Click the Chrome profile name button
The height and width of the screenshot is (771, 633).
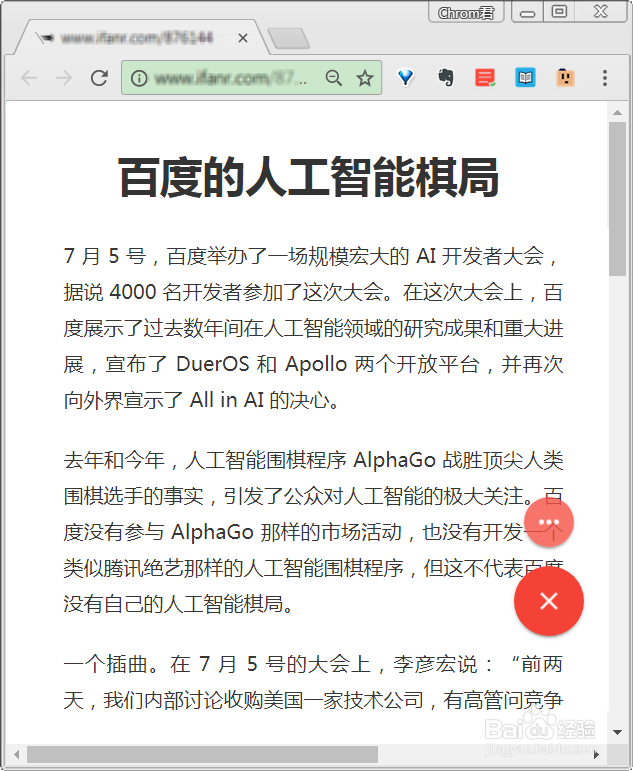pyautogui.click(x=466, y=12)
